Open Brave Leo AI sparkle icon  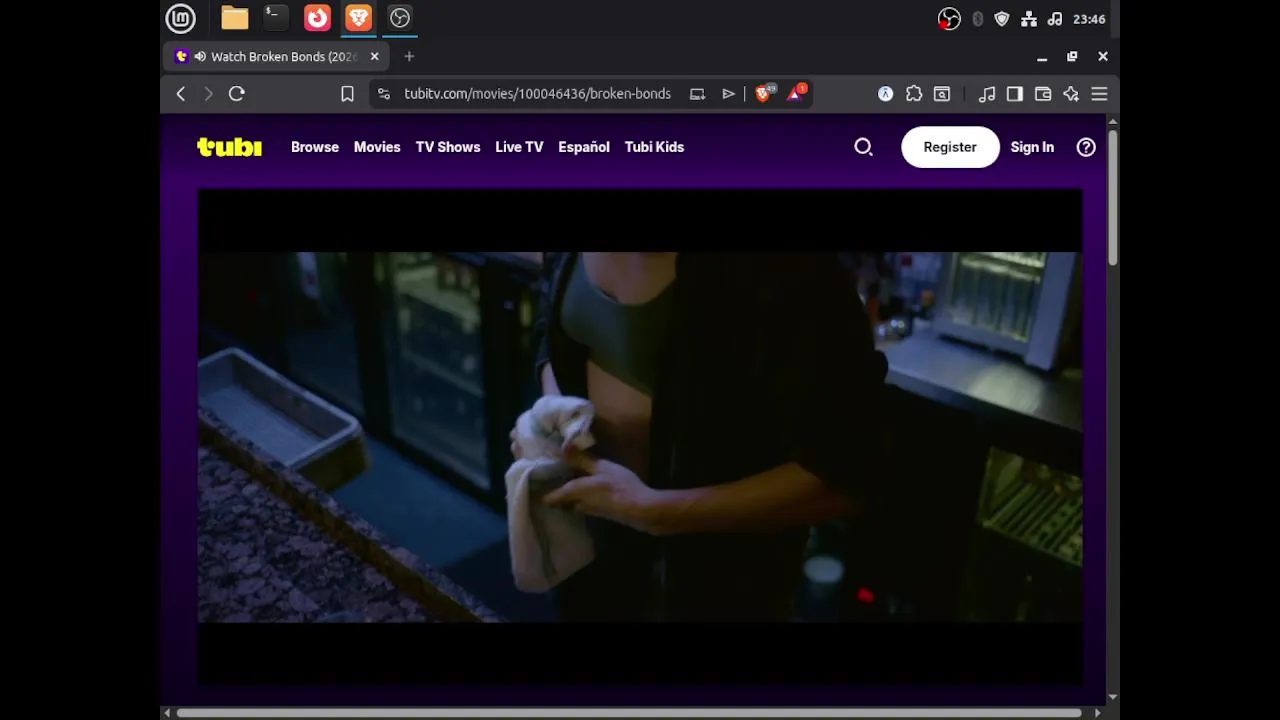pos(1071,94)
